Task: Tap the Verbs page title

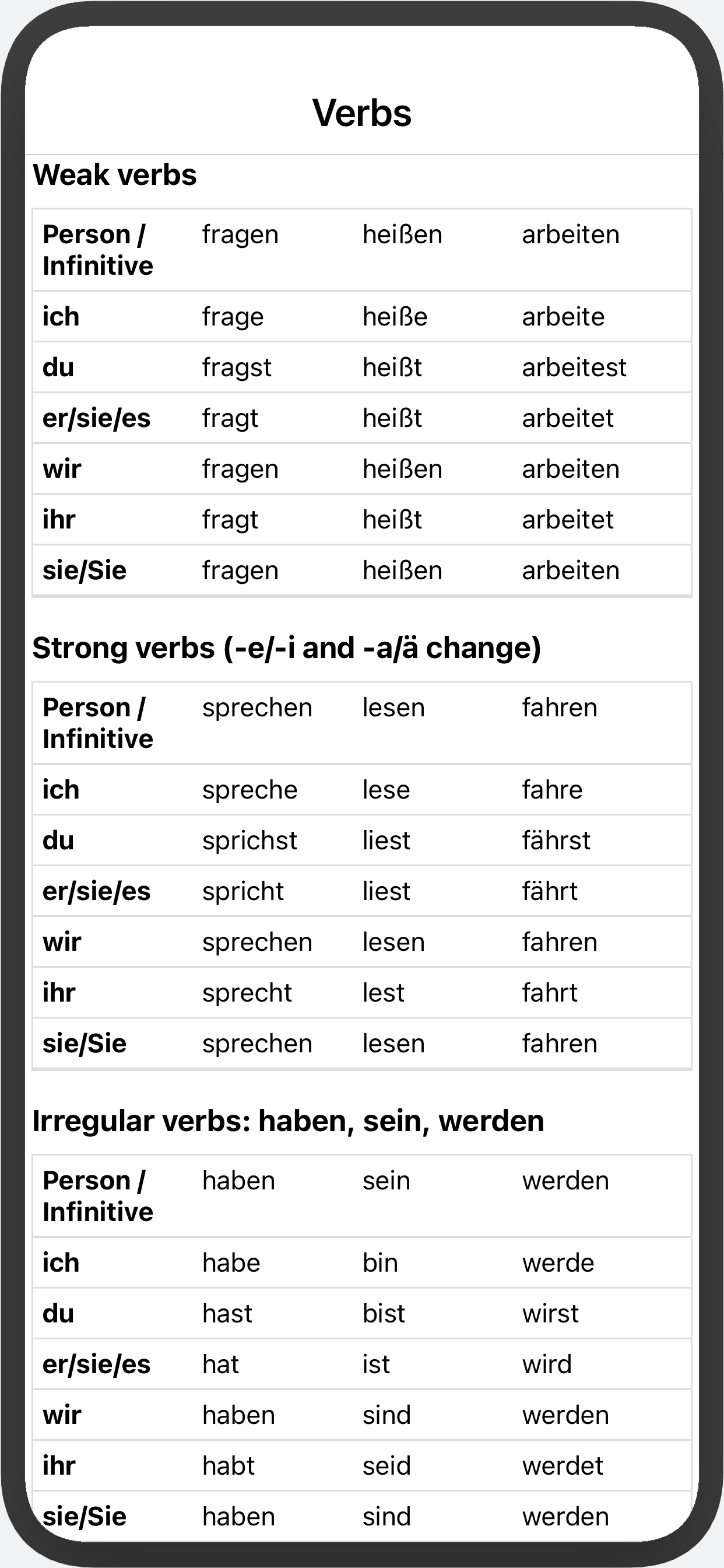Action: pos(362,113)
